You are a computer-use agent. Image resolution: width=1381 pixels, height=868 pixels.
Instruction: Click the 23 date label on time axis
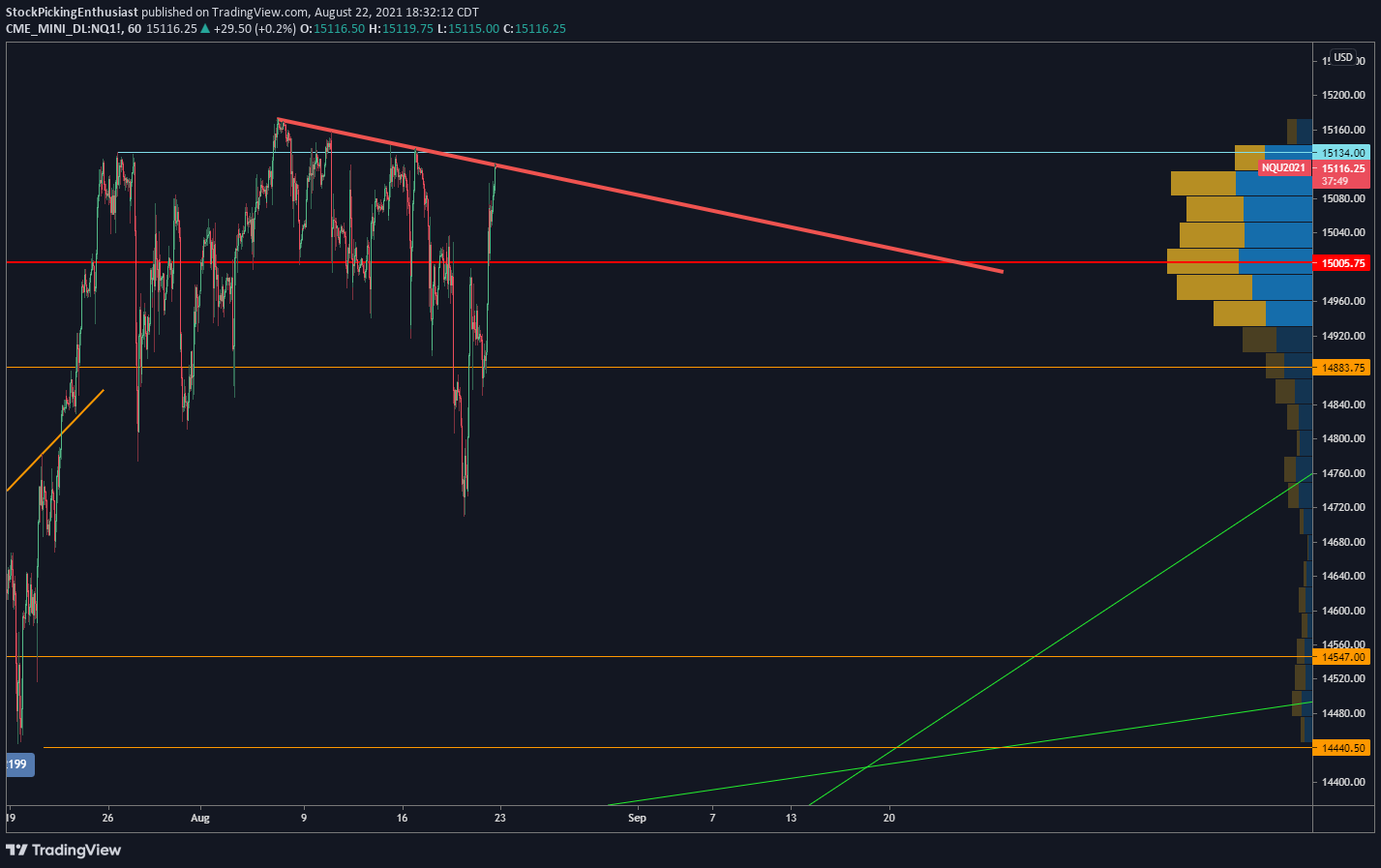(499, 818)
